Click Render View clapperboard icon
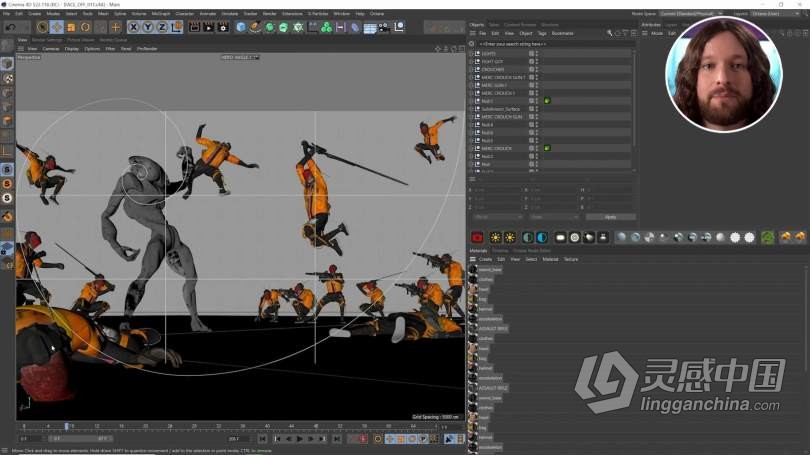 click(x=194, y=27)
